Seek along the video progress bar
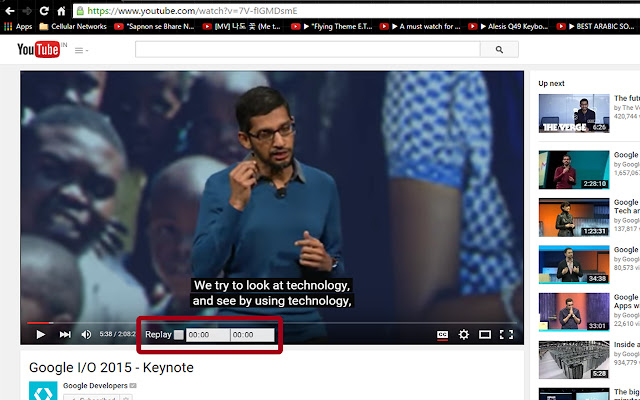 pos(272,323)
